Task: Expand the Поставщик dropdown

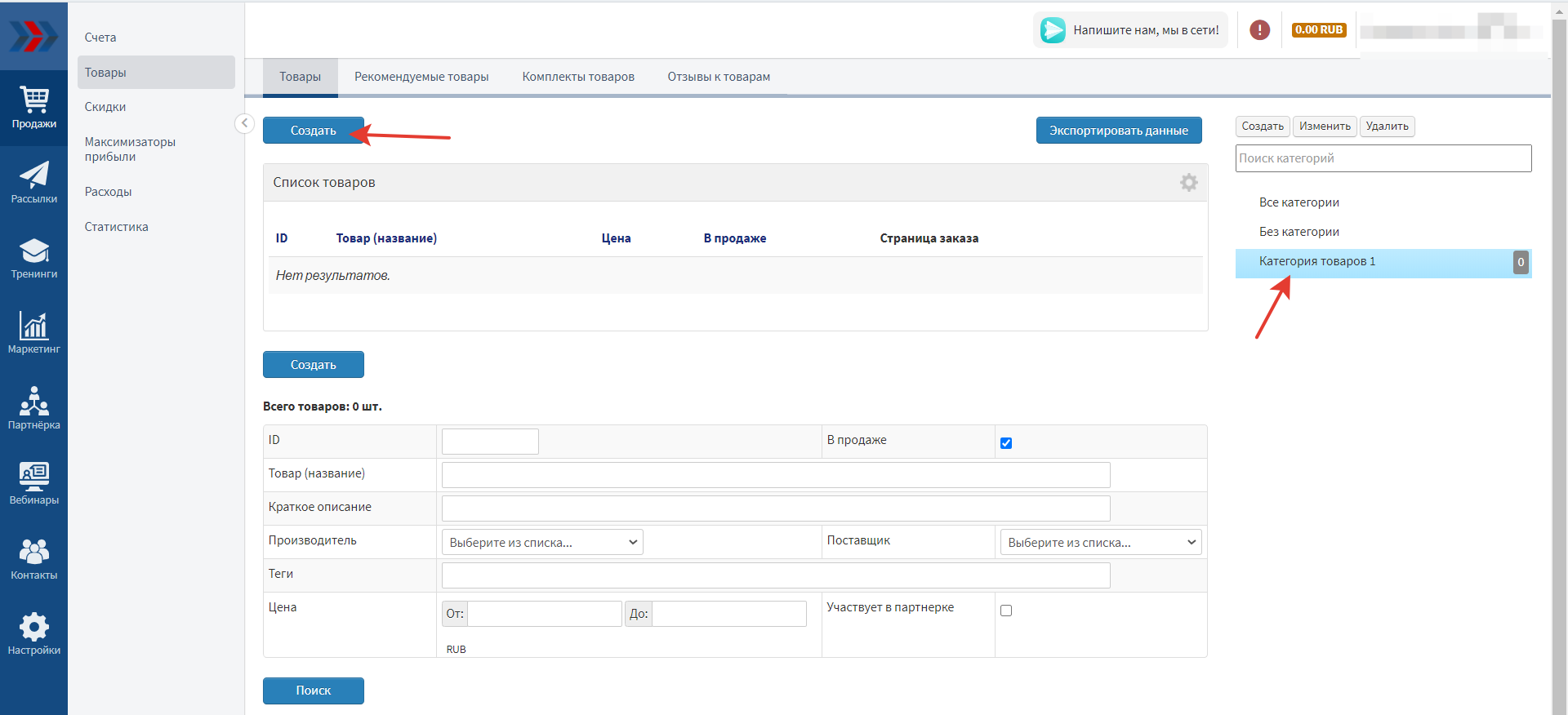Action: (x=1100, y=542)
